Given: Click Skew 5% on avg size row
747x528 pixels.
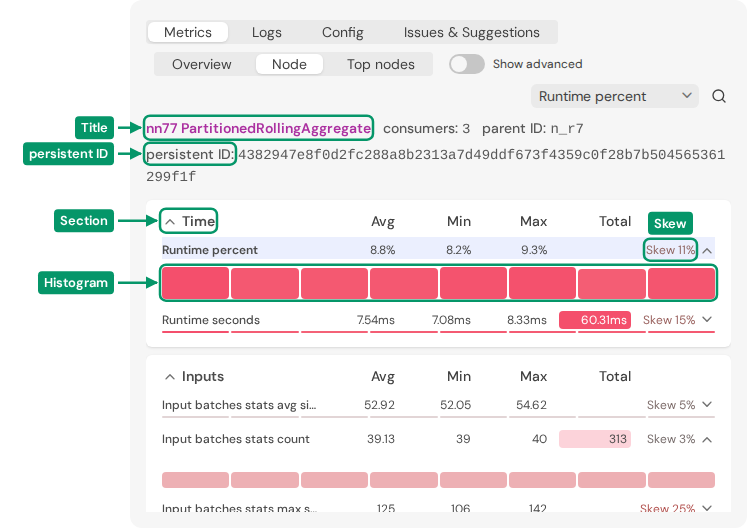Looking at the screenshot, I should tap(671, 405).
